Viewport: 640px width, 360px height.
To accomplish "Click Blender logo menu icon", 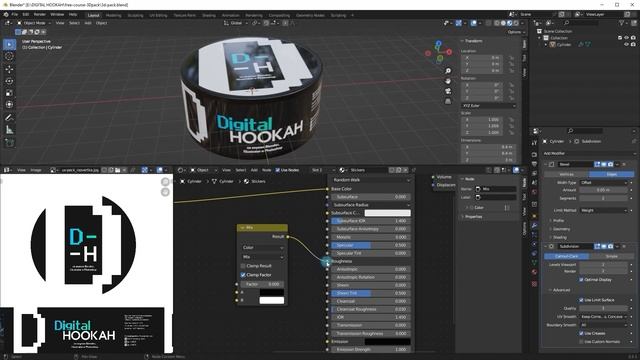I will tap(6, 15).
